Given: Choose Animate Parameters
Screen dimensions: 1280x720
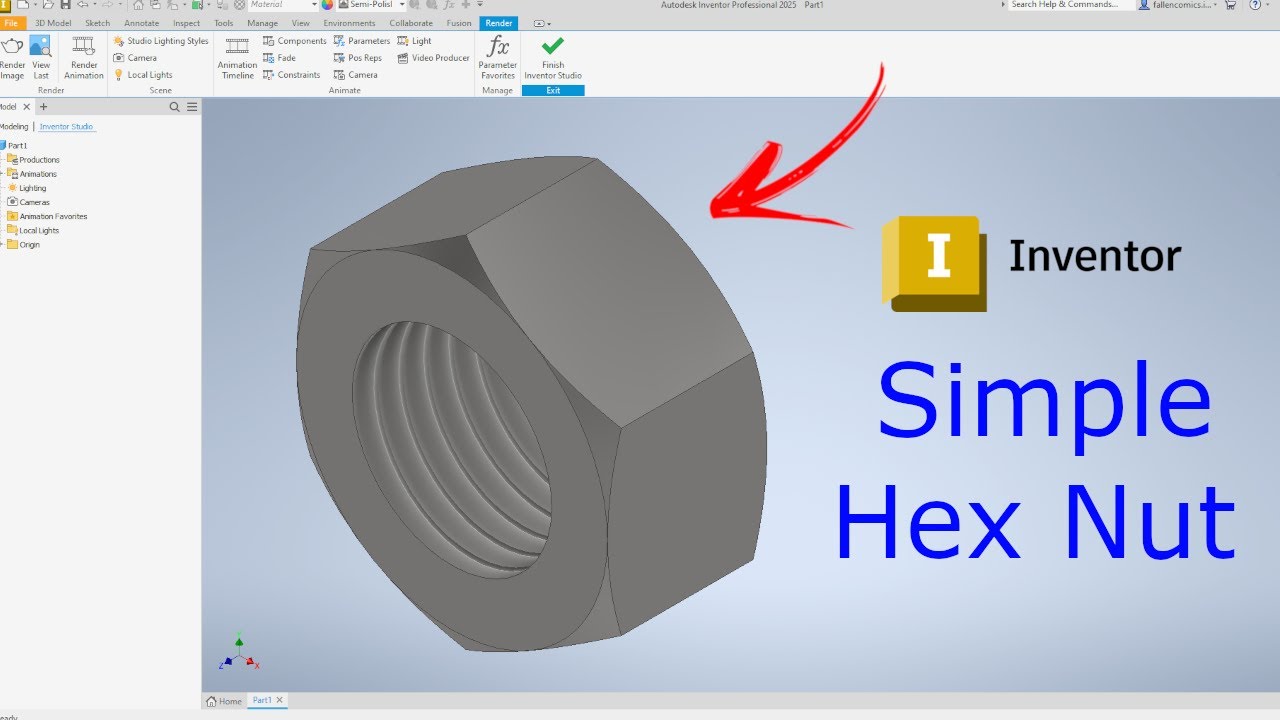Looking at the screenshot, I should 362,41.
